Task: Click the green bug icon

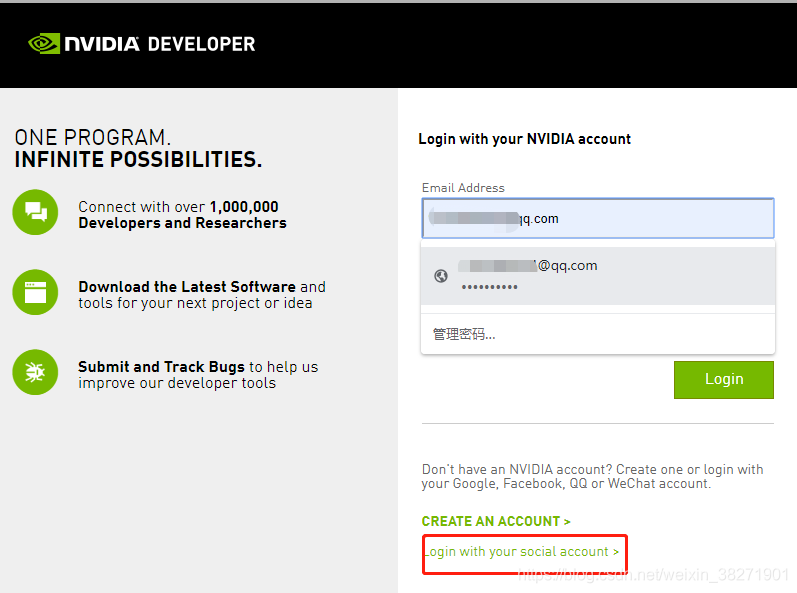Action: click(x=35, y=372)
